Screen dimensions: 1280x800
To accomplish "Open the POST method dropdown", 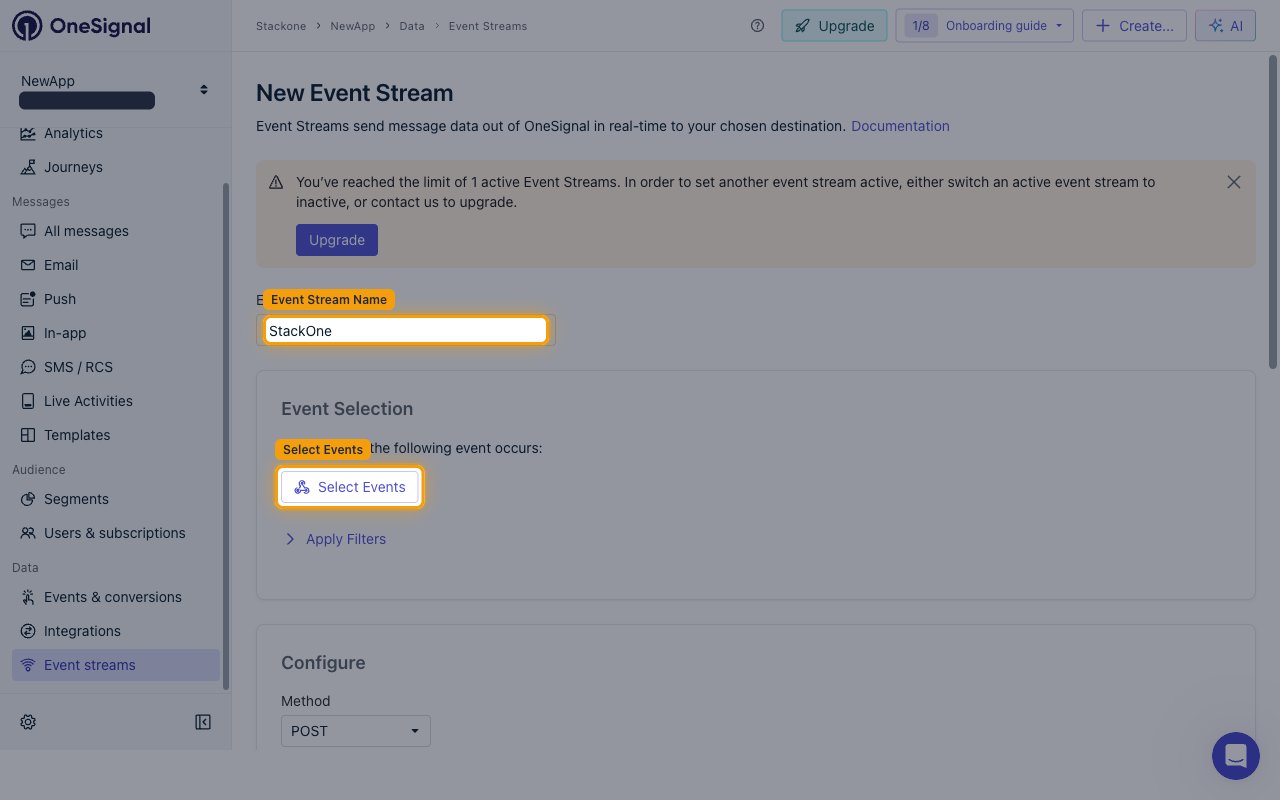I will 356,731.
